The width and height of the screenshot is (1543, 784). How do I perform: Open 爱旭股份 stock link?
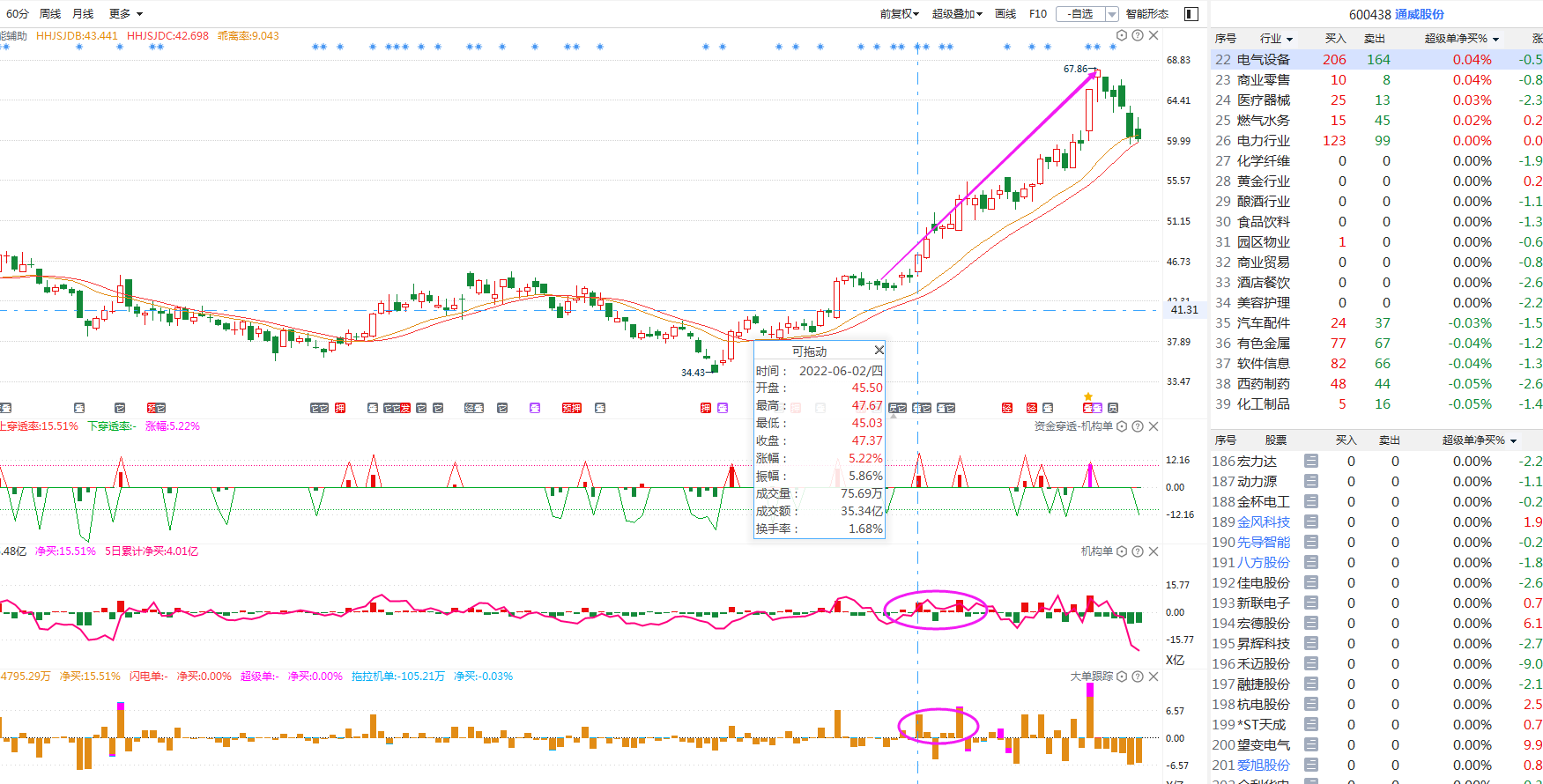pyautogui.click(x=1264, y=765)
